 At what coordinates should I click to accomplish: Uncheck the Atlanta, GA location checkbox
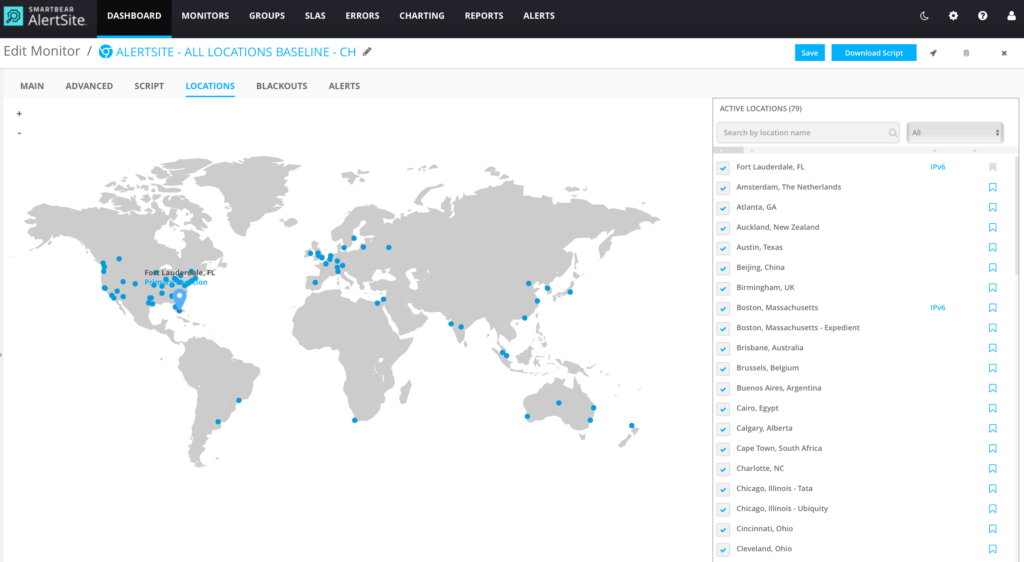tap(723, 208)
